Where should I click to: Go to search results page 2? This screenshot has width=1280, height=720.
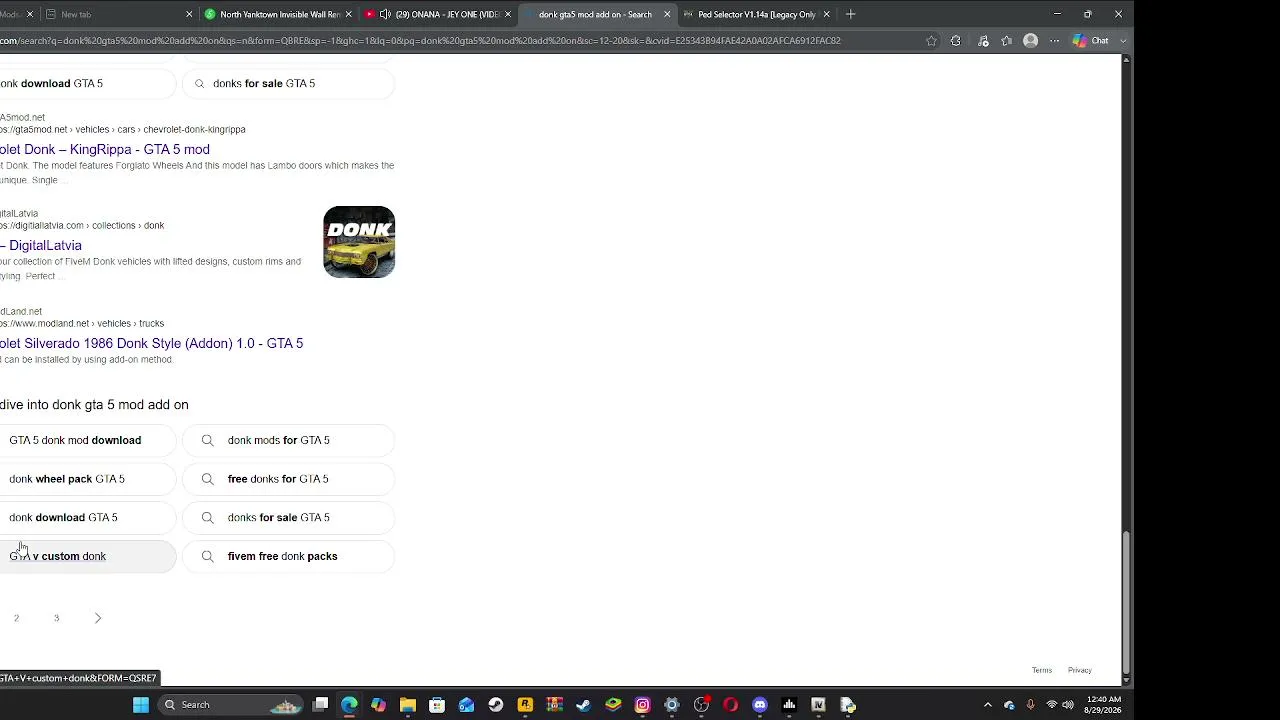(x=16, y=618)
